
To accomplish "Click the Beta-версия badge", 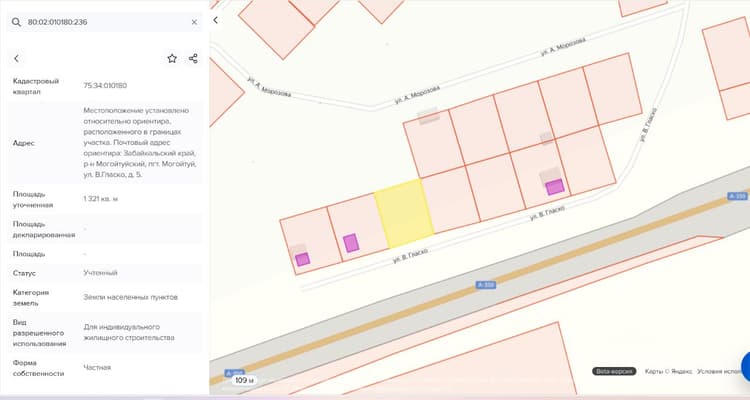I will click(x=614, y=371).
